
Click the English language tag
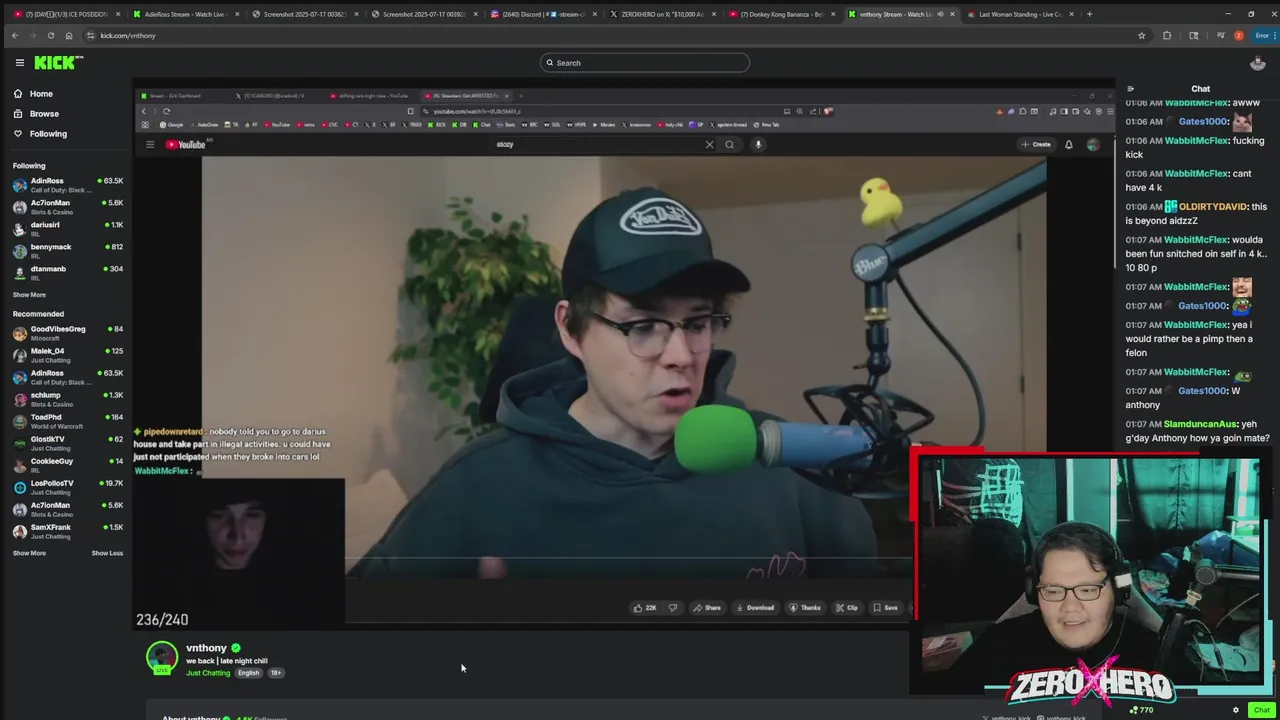(248, 673)
